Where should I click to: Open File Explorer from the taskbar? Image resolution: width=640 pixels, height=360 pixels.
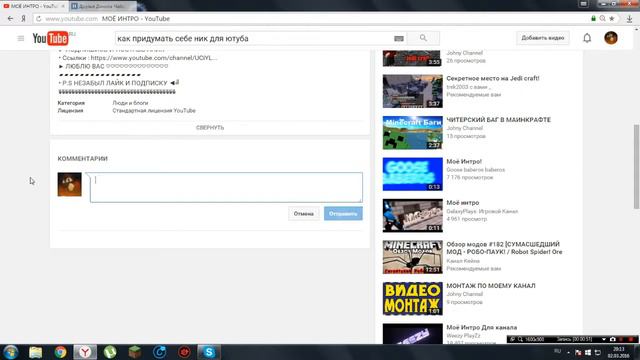(x=36, y=352)
